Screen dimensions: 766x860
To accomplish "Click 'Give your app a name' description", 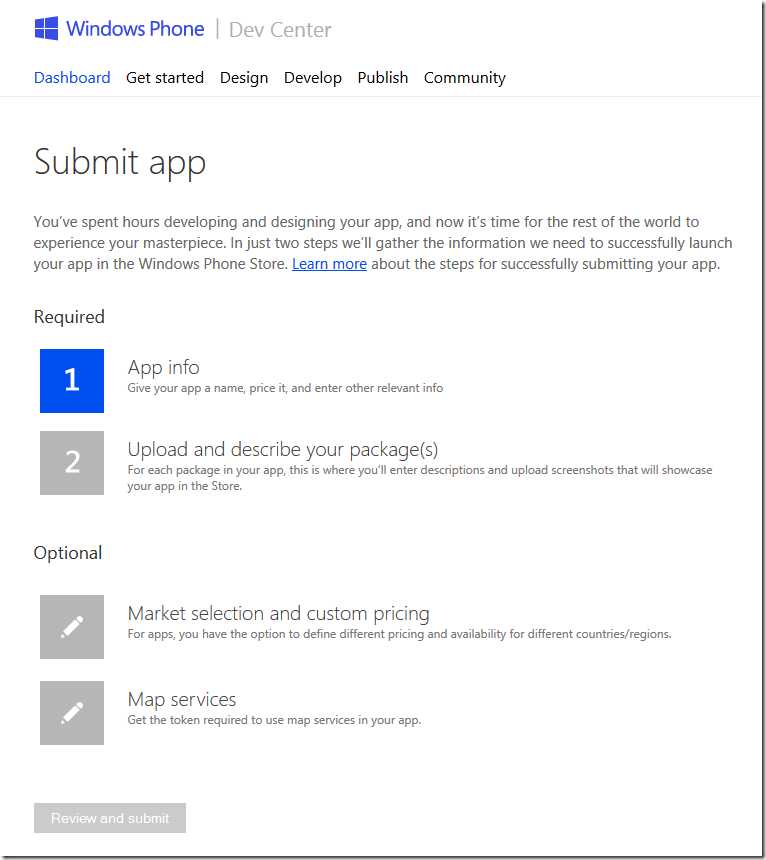I will [x=285, y=388].
